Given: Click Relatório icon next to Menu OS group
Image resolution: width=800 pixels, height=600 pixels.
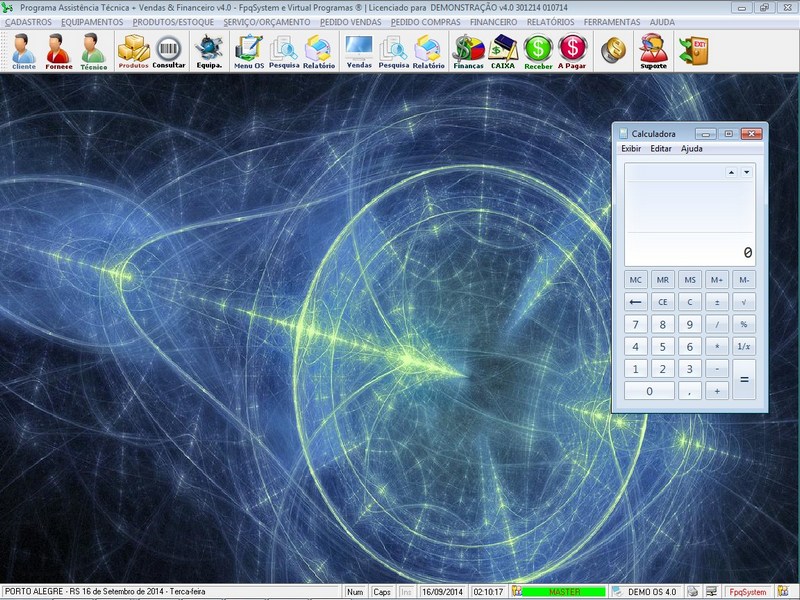Looking at the screenshot, I should tap(319, 51).
